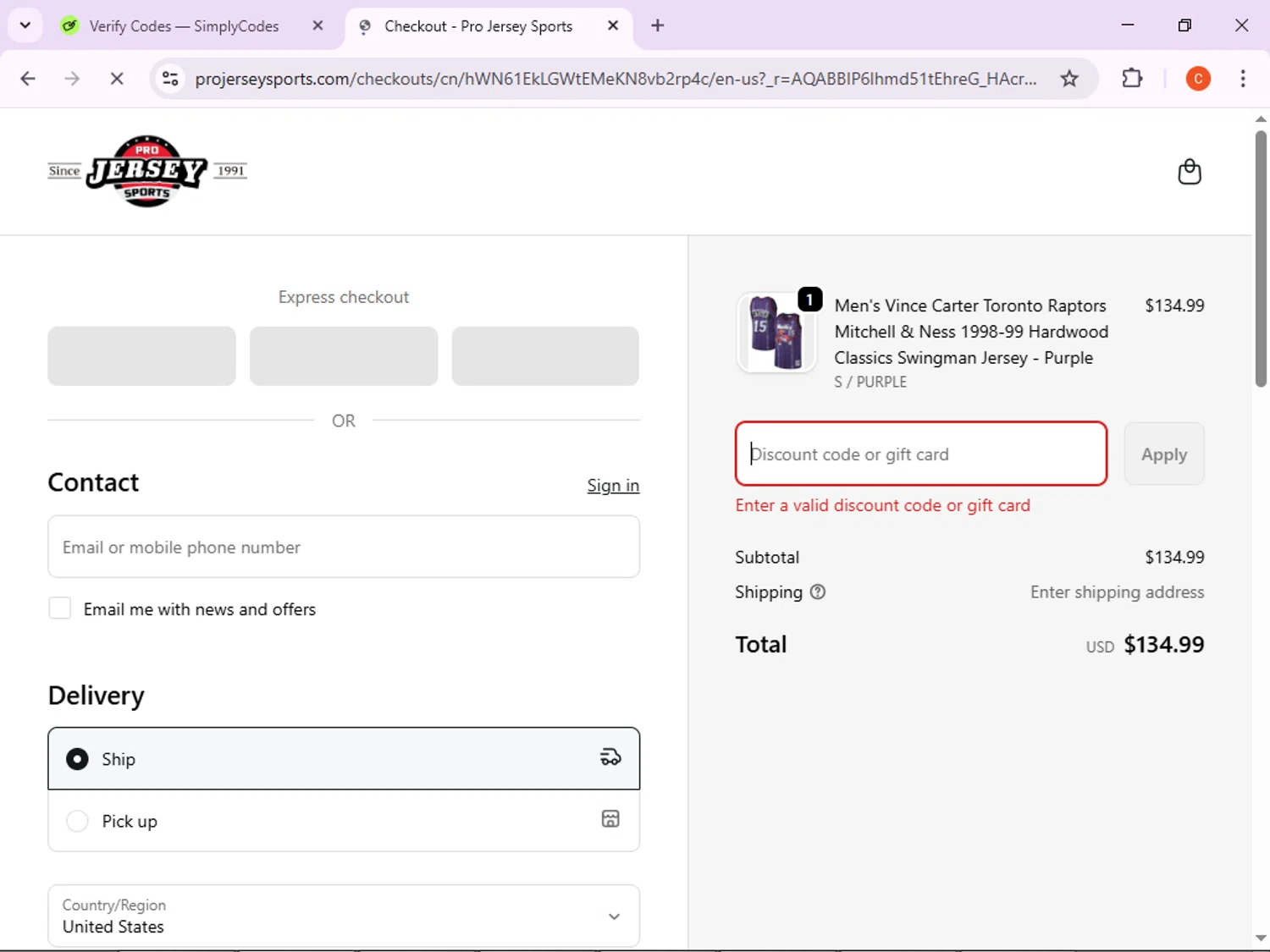Click the 'S / PURPLE' variant text
This screenshot has width=1270, height=952.
click(x=870, y=382)
